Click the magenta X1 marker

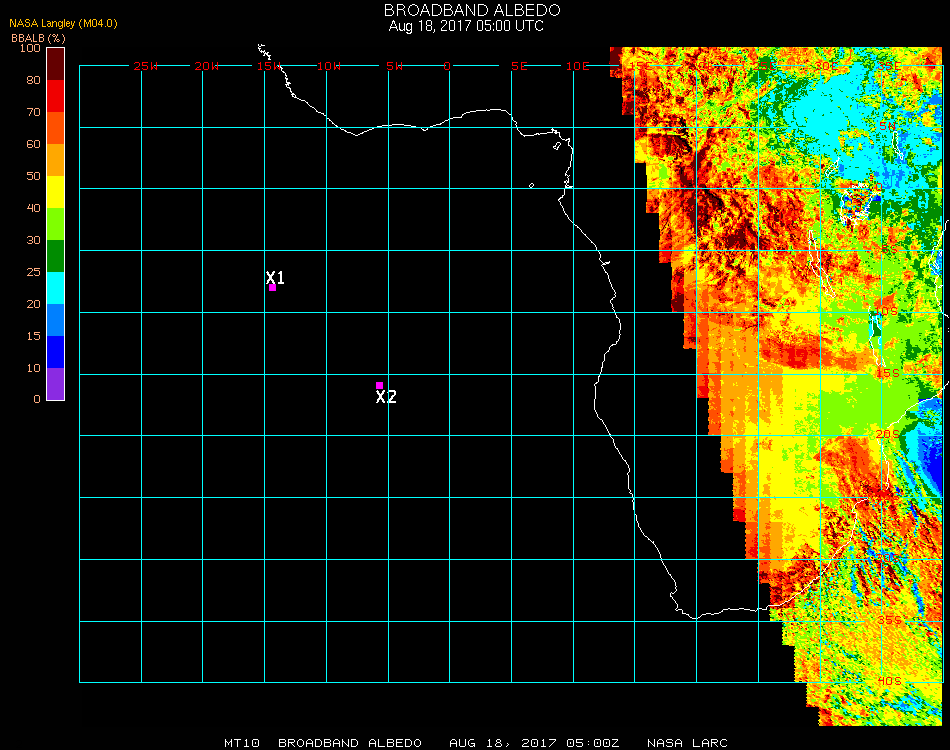click(x=272, y=287)
